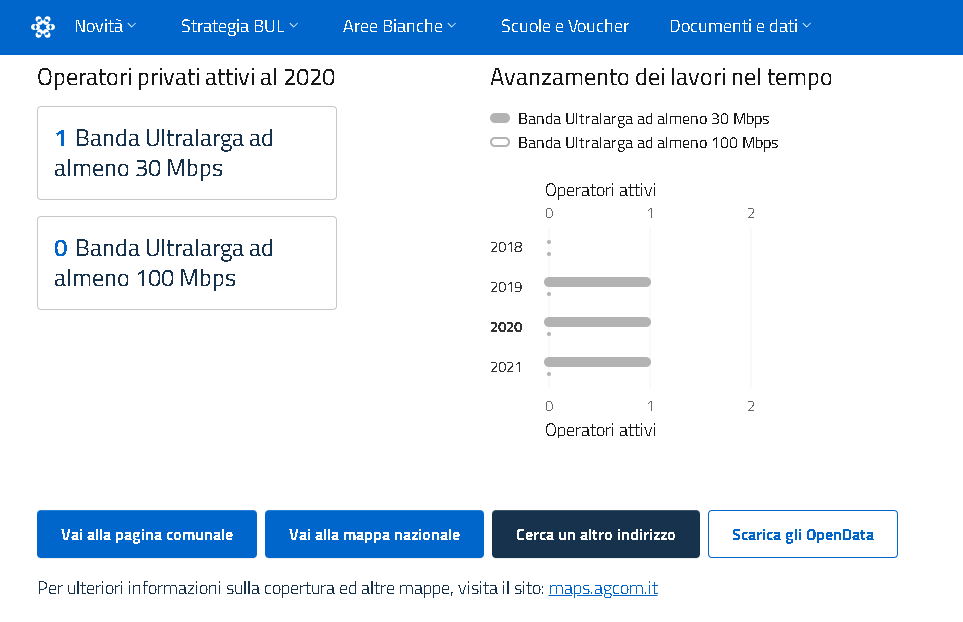Click the BUL site logo icon
The width and height of the screenshot is (963, 622).
point(42,27)
